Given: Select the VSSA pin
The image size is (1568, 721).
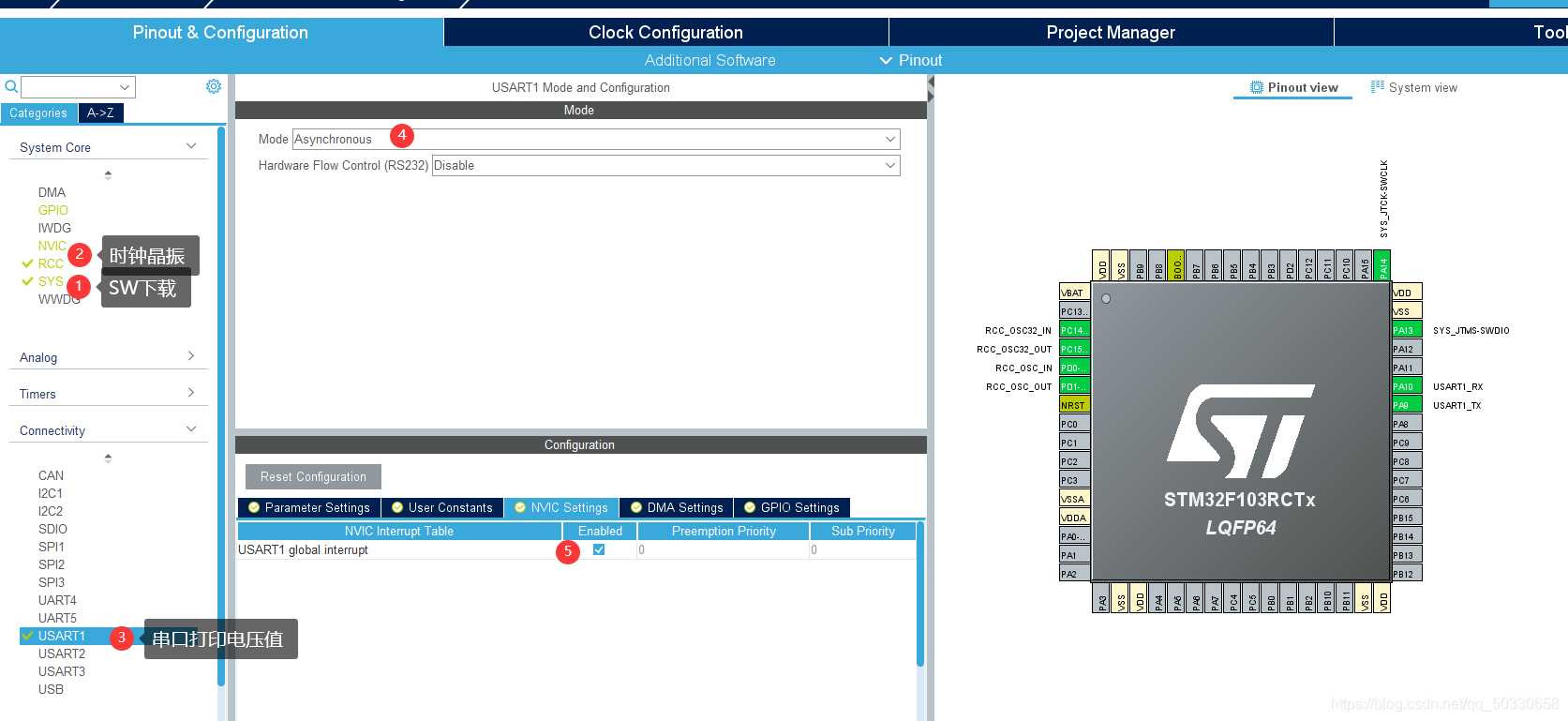Looking at the screenshot, I should click(x=1075, y=499).
